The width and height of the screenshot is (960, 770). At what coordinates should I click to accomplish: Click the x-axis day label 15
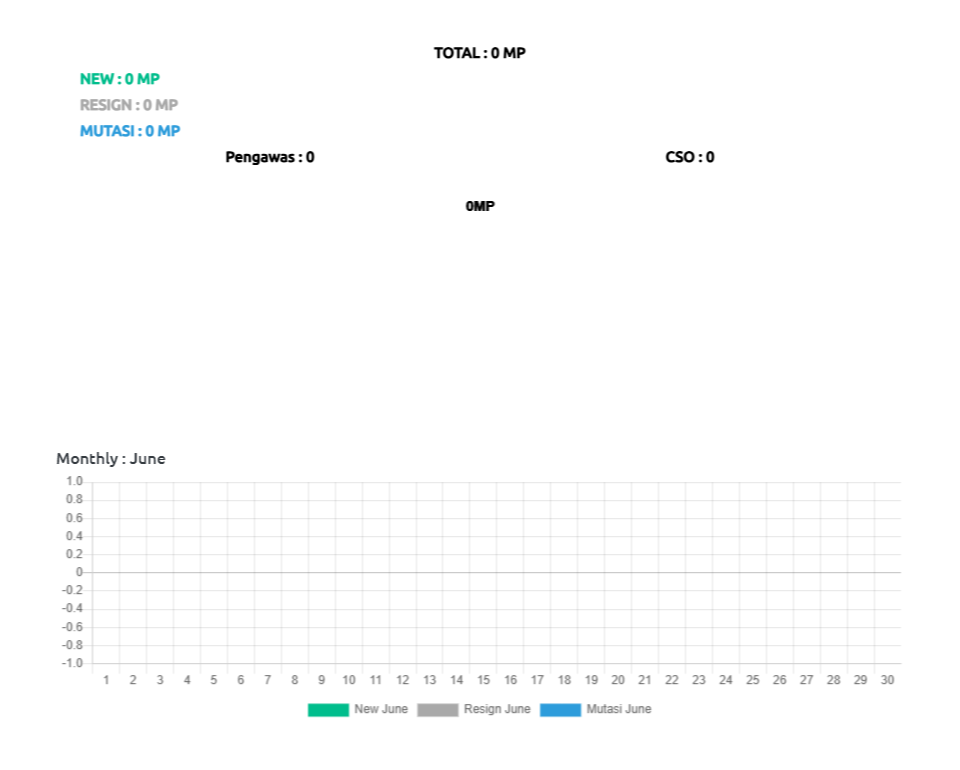click(x=484, y=680)
